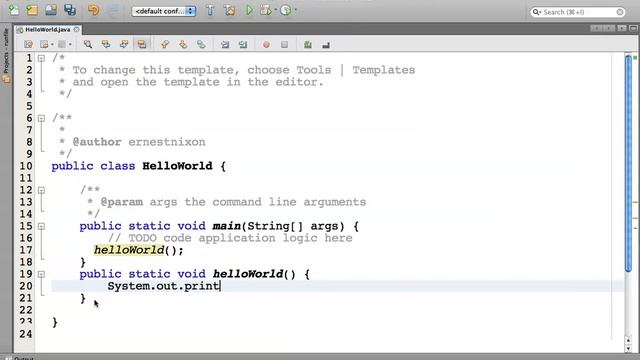Image resolution: width=640 pixels, height=360 pixels.
Task: Open the show opened documents list button
Action: click(x=622, y=28)
